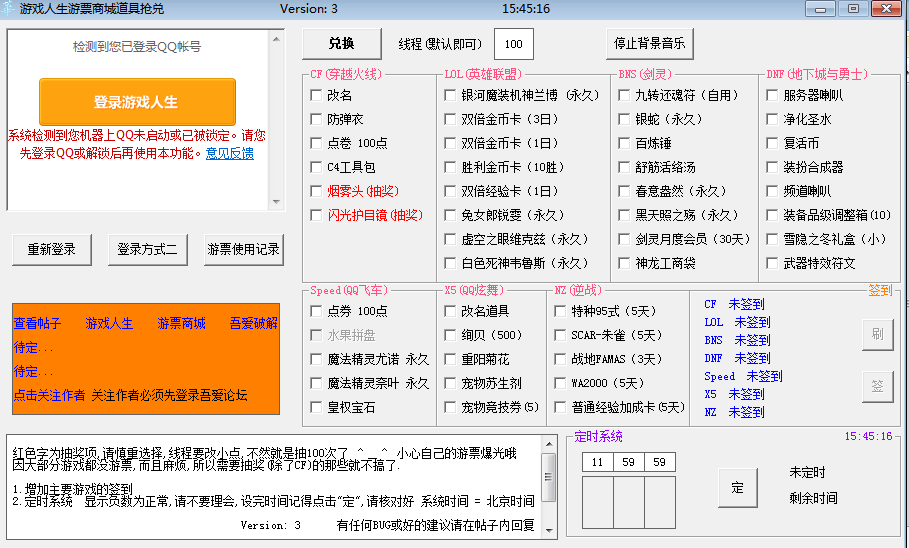Check the 净化圣水 checkbox
Image resolution: width=909 pixels, height=548 pixels.
pyautogui.click(x=772, y=119)
